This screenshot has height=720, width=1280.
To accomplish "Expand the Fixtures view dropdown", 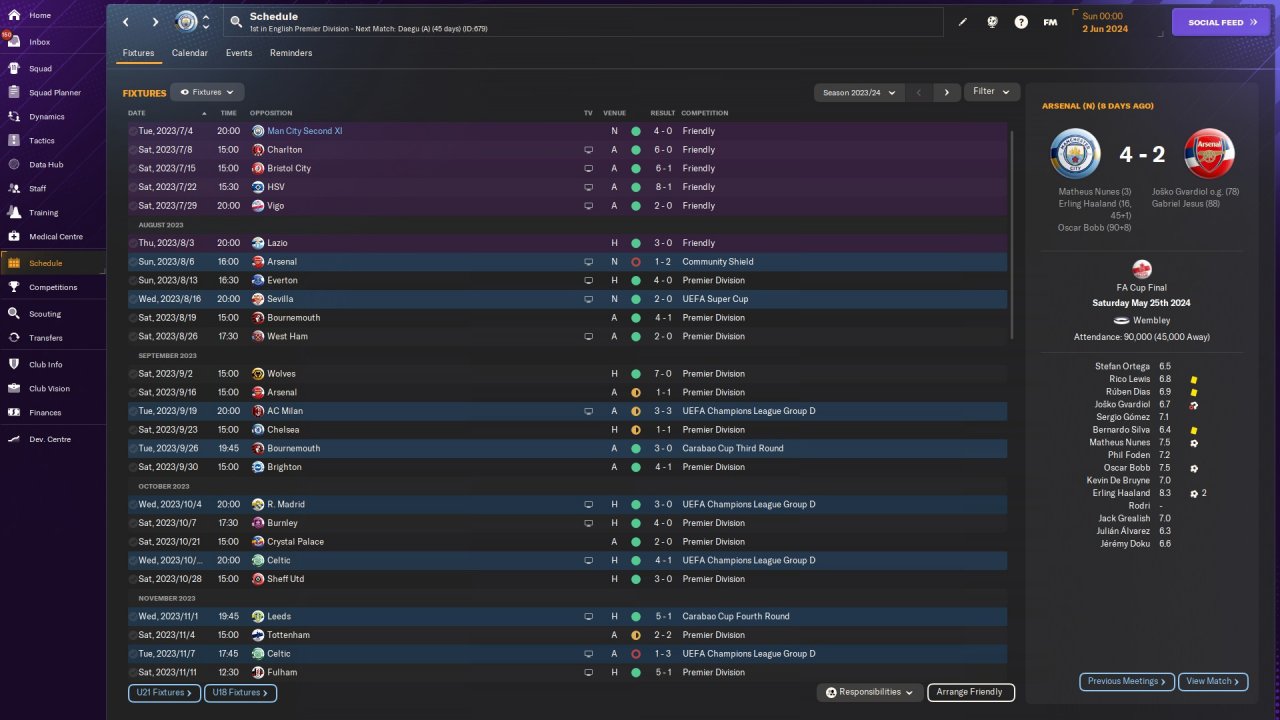I will pyautogui.click(x=207, y=92).
